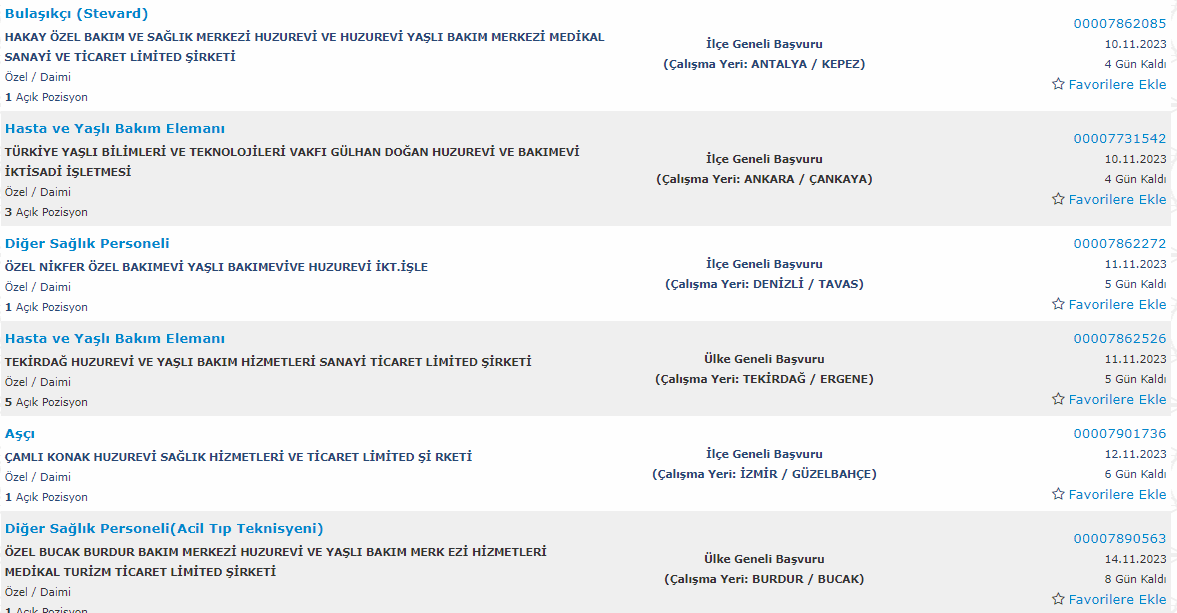
Task: Click the star icon for listing 00007862272
Action: click(x=1058, y=304)
